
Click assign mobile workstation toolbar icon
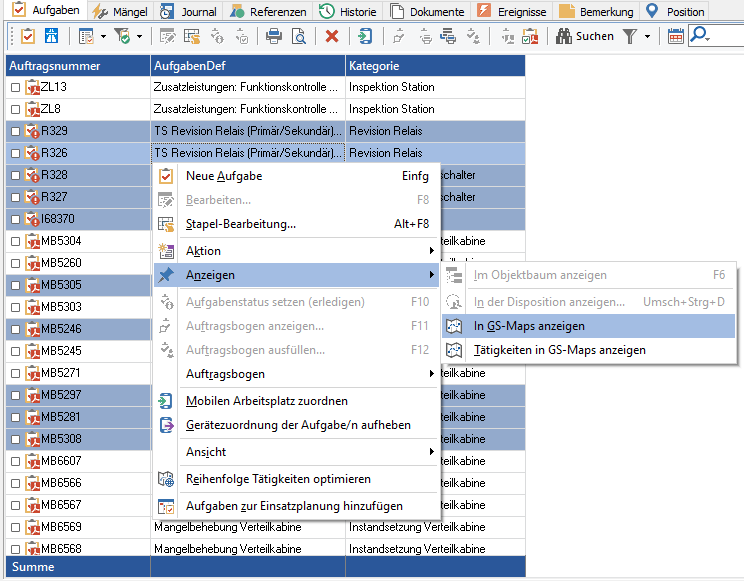pyautogui.click(x=365, y=36)
